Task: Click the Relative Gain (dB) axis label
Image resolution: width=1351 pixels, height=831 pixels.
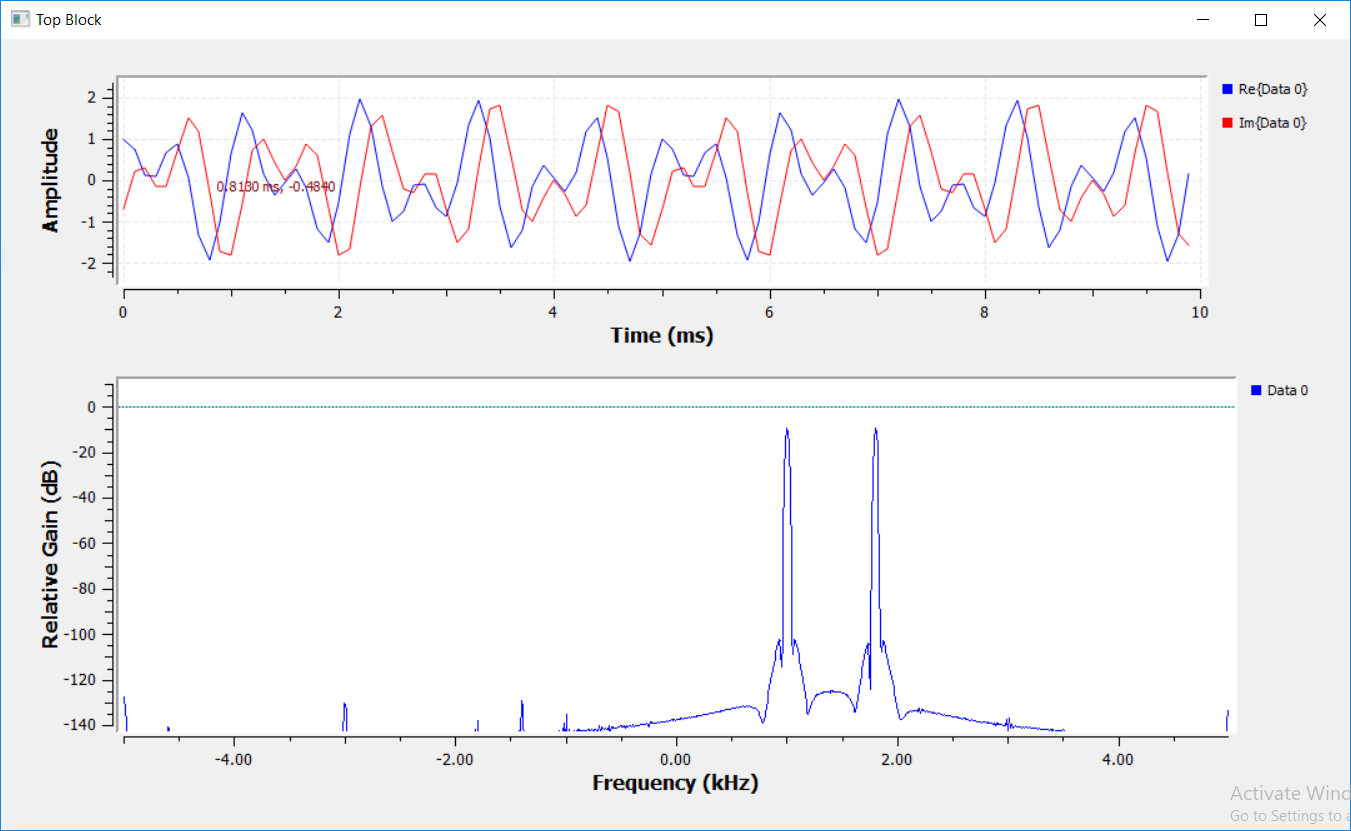Action: 51,554
